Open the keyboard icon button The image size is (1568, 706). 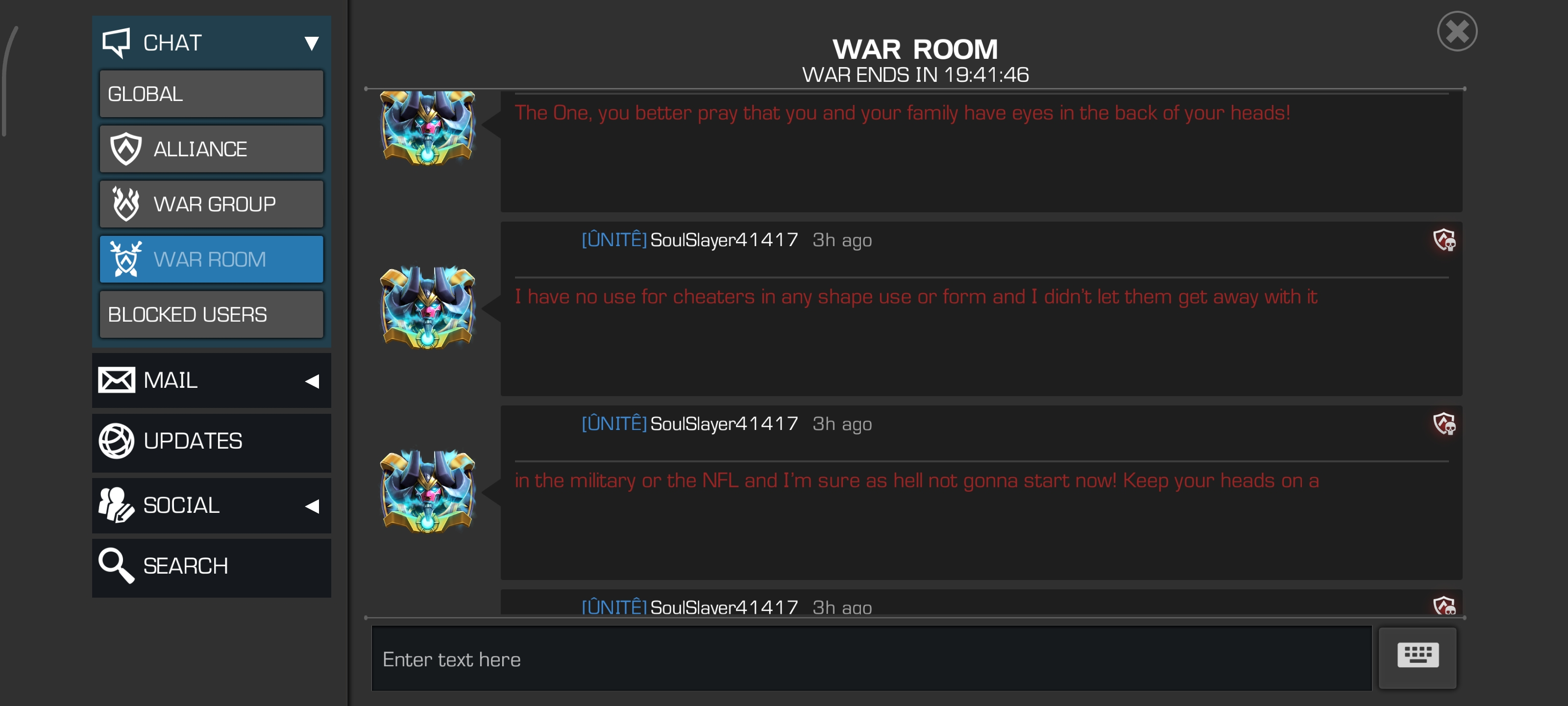[1417, 656]
